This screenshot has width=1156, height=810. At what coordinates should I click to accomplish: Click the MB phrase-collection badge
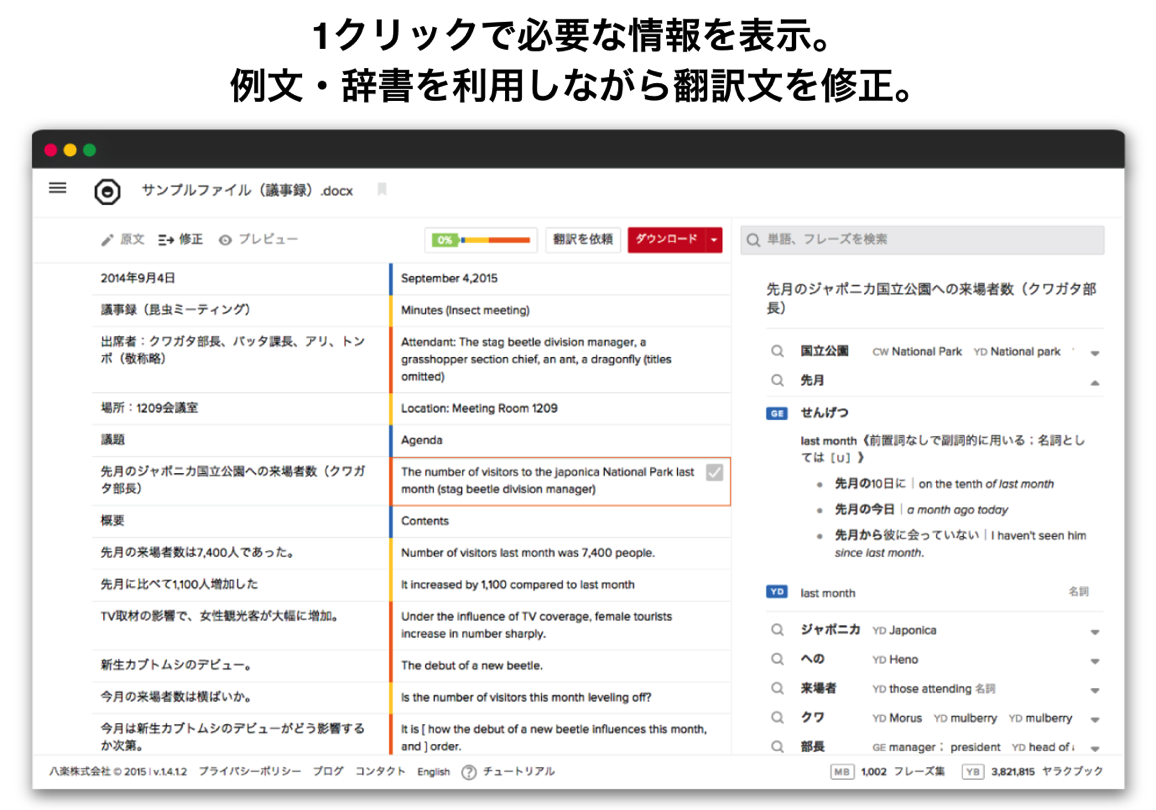841,772
